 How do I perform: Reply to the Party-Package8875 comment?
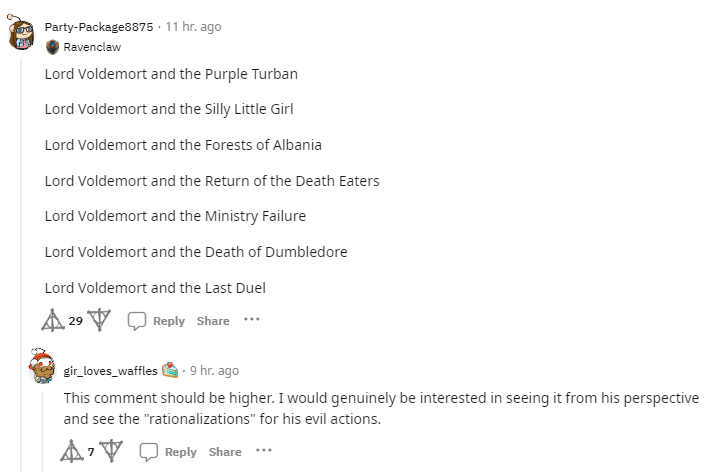(x=158, y=321)
